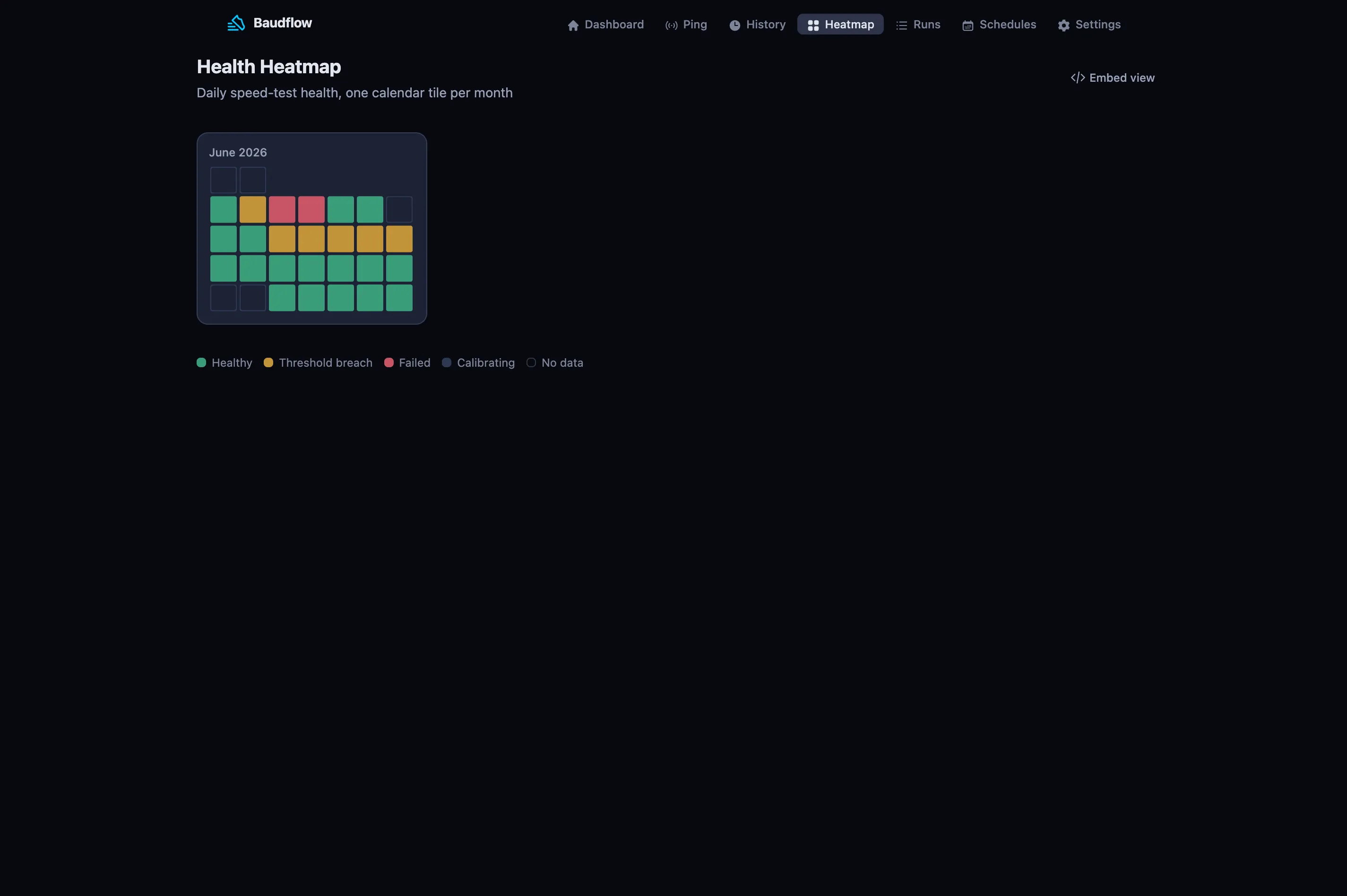Select the first red Failed tile in June 2026

pos(282,210)
